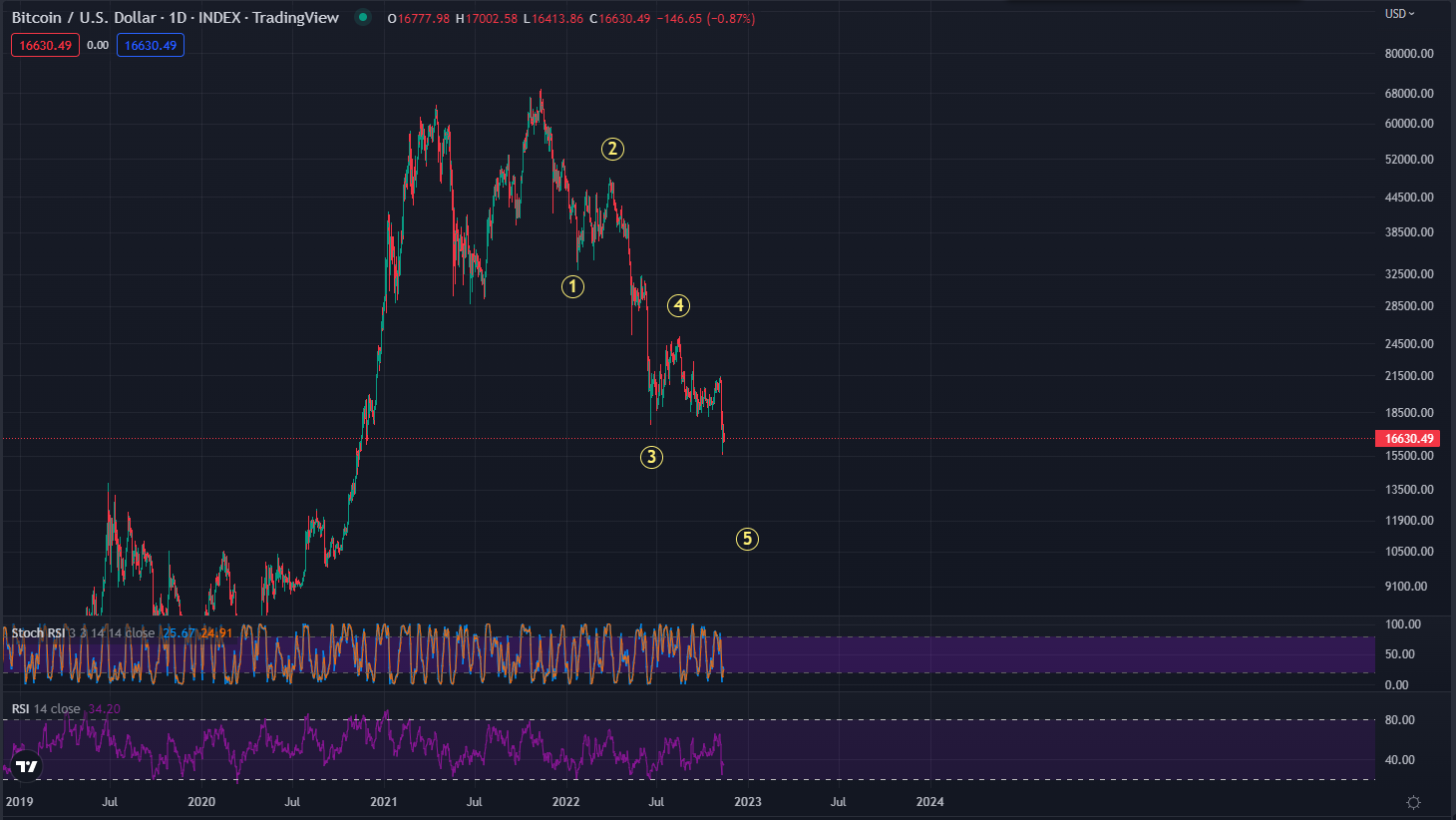Click the Stoch RSI value 25.67
This screenshot has height=820, width=1456.
click(179, 633)
